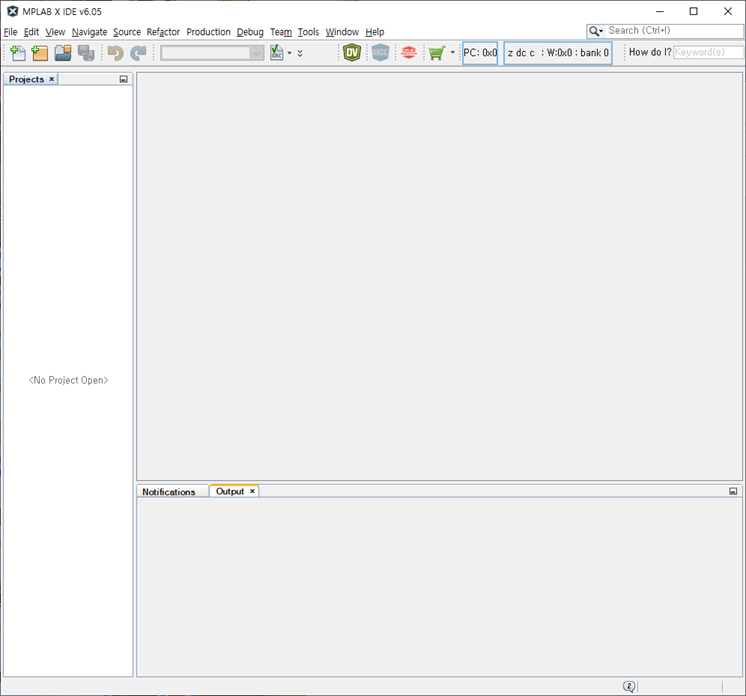This screenshot has width=746, height=696.
Task: Click the Search (Ctrl+I) field
Action: (x=675, y=31)
